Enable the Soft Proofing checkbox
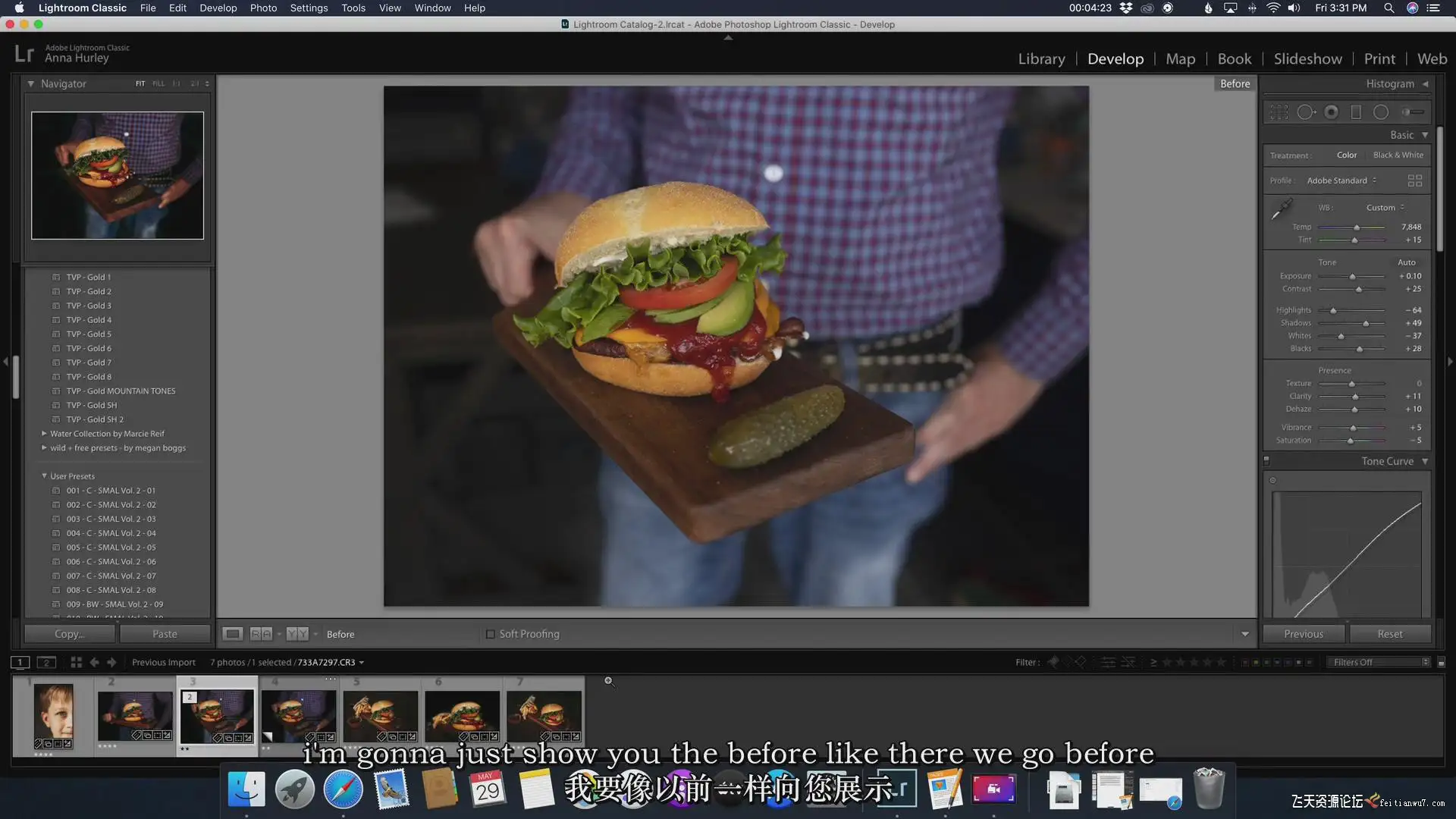Image resolution: width=1456 pixels, height=819 pixels. coord(490,634)
